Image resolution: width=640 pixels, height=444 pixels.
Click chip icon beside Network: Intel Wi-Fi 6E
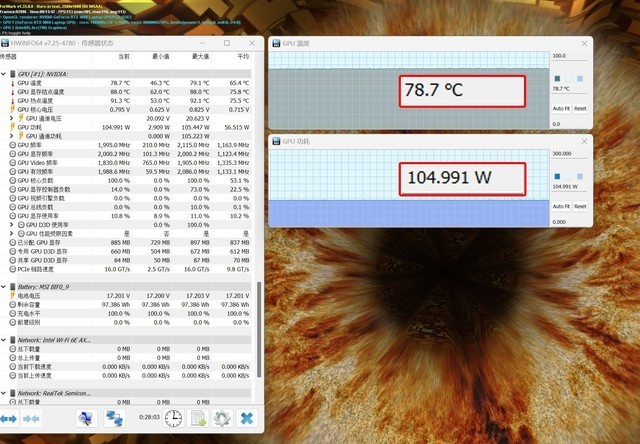pyautogui.click(x=13, y=340)
